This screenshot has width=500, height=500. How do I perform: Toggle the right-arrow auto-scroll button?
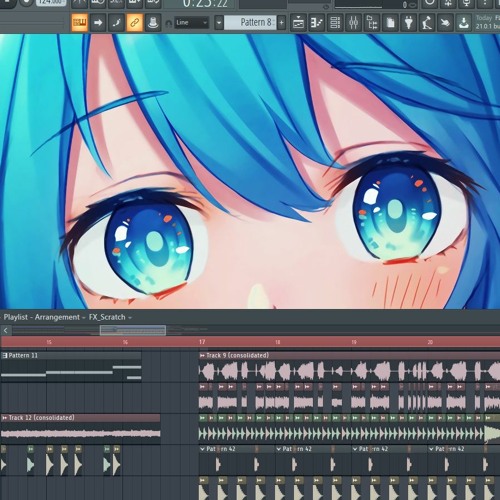(98, 23)
